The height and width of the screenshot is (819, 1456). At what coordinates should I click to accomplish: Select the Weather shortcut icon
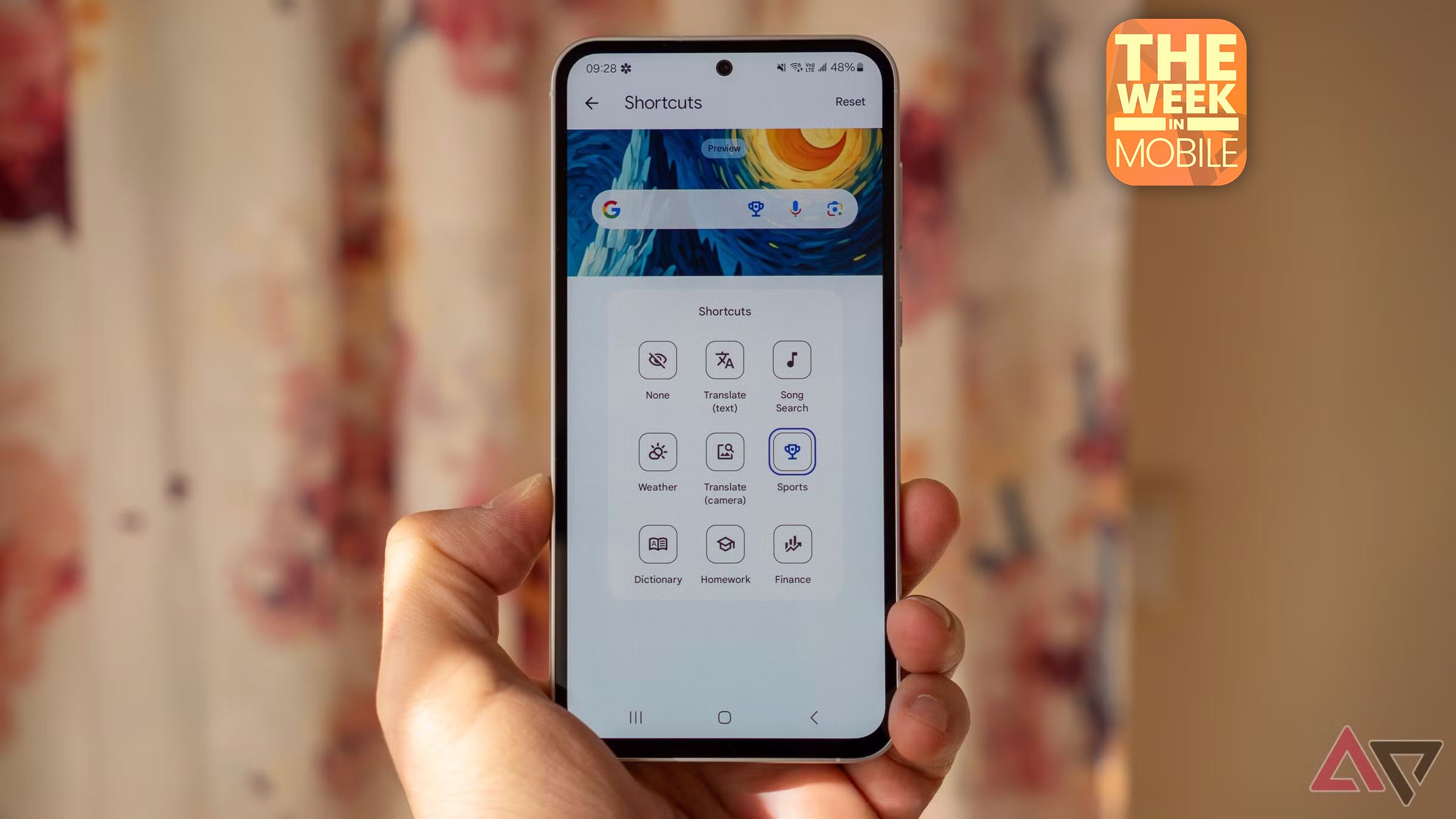pos(656,451)
